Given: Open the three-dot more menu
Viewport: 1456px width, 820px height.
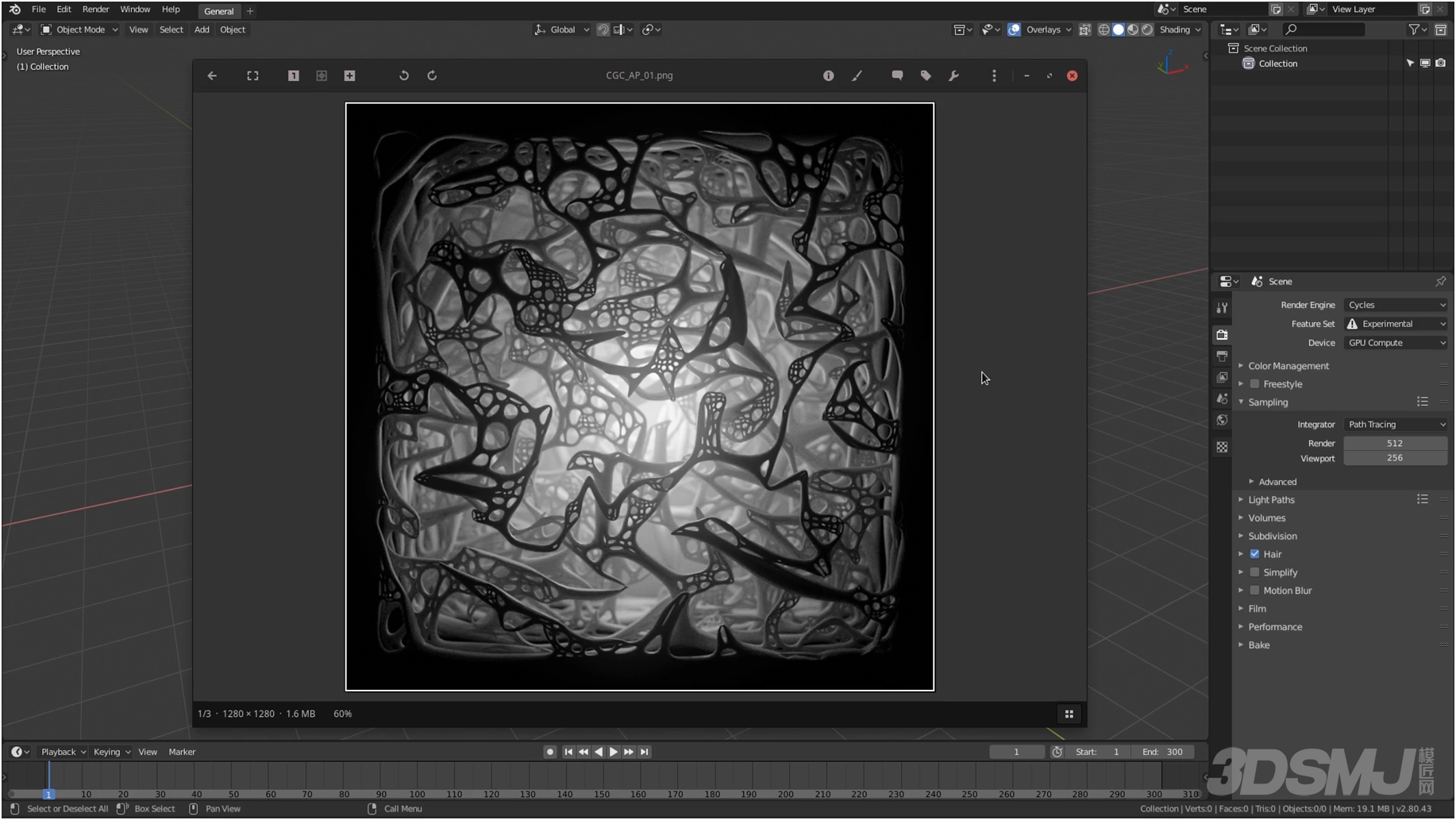Looking at the screenshot, I should point(994,76).
